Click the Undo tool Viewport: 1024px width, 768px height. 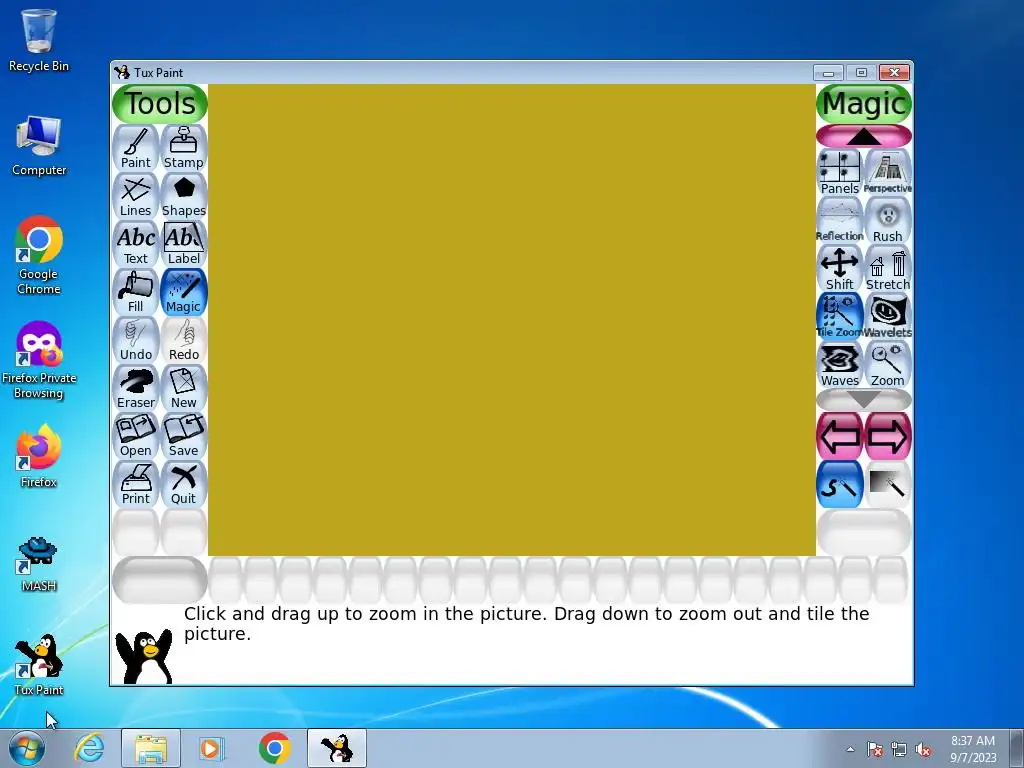click(x=136, y=340)
